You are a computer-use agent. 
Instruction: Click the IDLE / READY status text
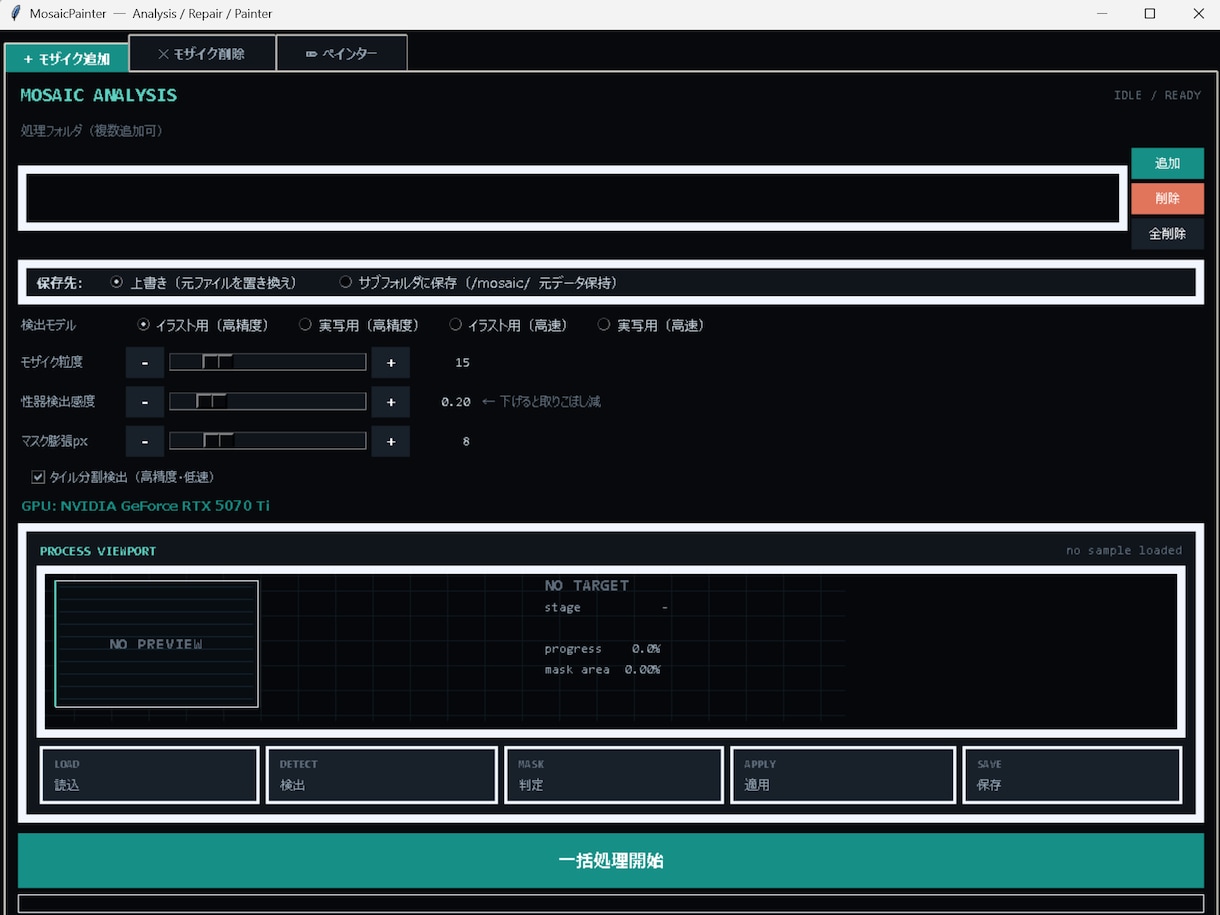[1157, 96]
